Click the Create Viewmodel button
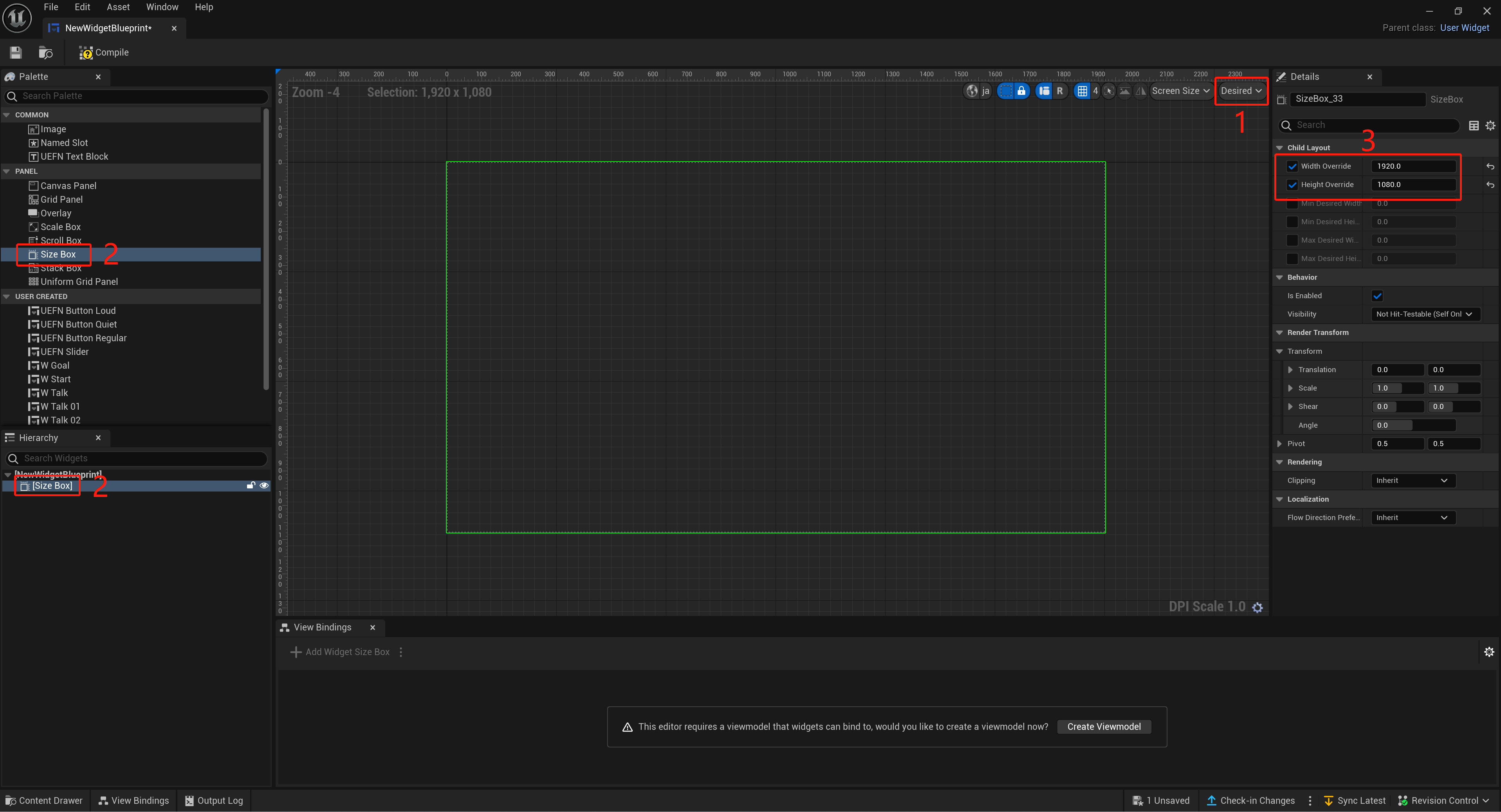The image size is (1501, 812). (x=1104, y=726)
